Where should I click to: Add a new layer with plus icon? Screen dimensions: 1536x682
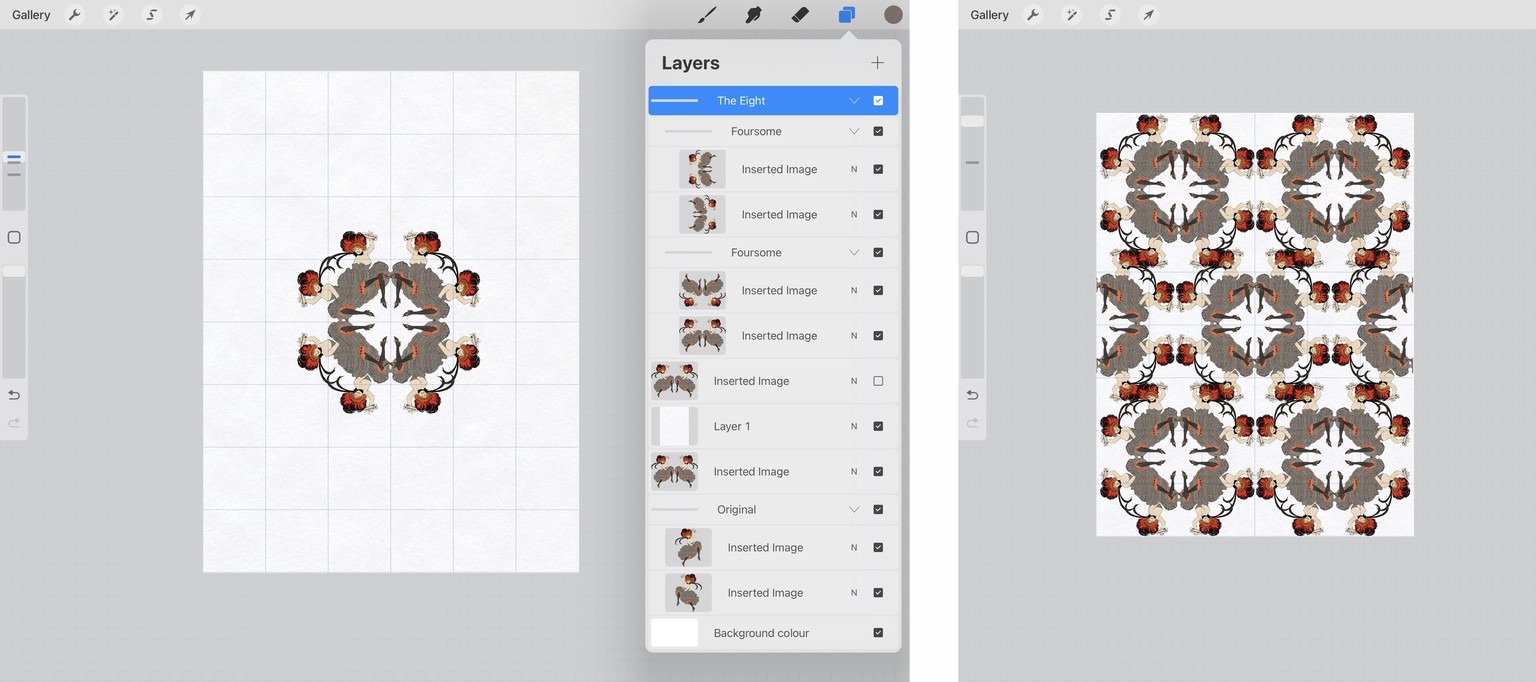coord(877,63)
